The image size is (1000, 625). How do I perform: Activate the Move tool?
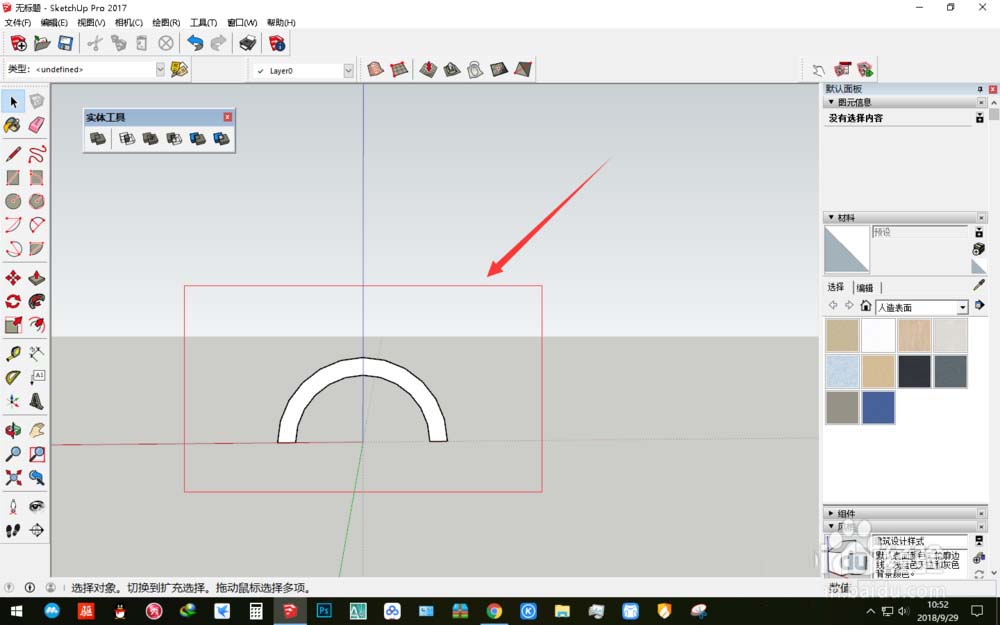click(x=13, y=277)
